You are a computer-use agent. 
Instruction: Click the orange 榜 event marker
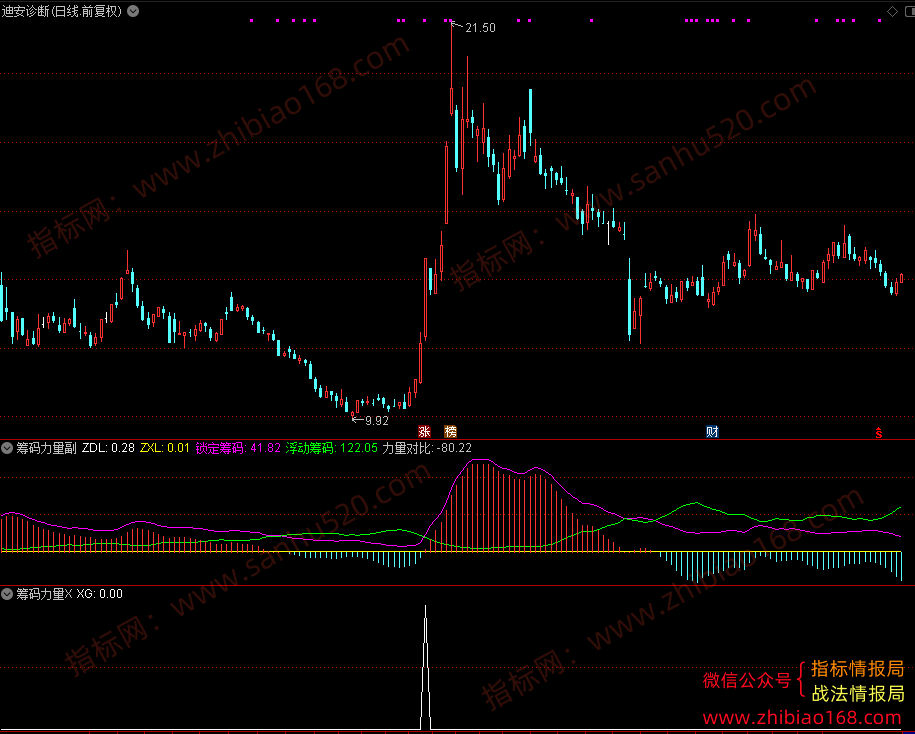point(450,432)
